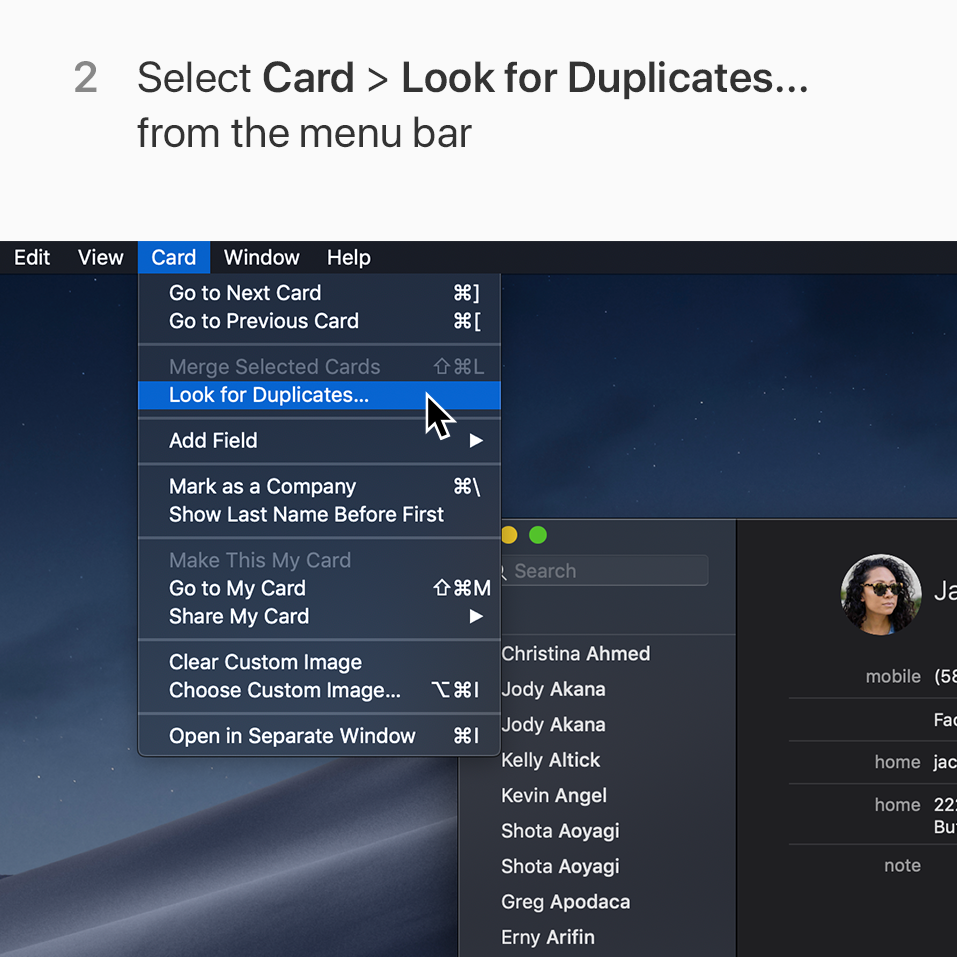Open the Edit menu

[32, 258]
